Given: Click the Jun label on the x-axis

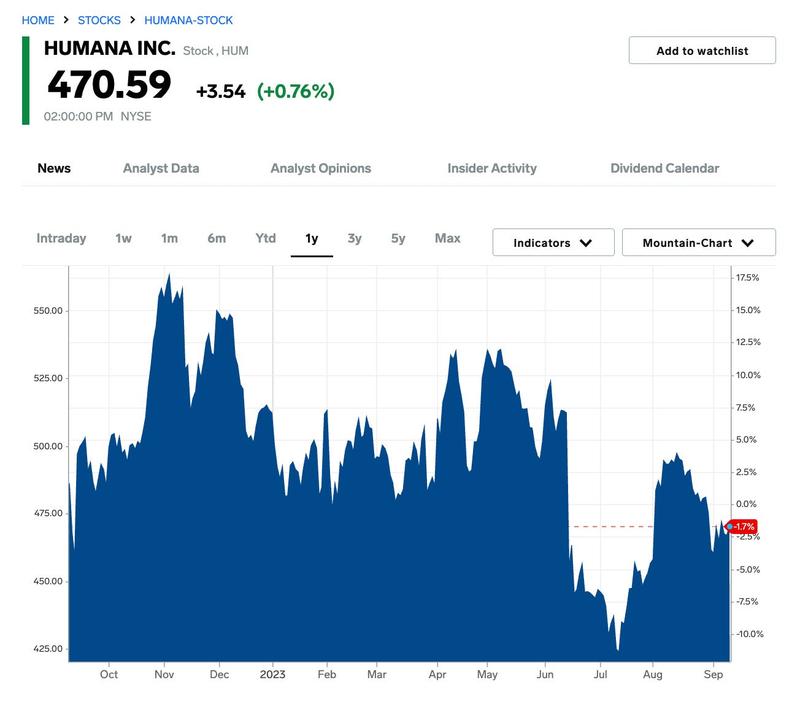Looking at the screenshot, I should click(x=545, y=674).
